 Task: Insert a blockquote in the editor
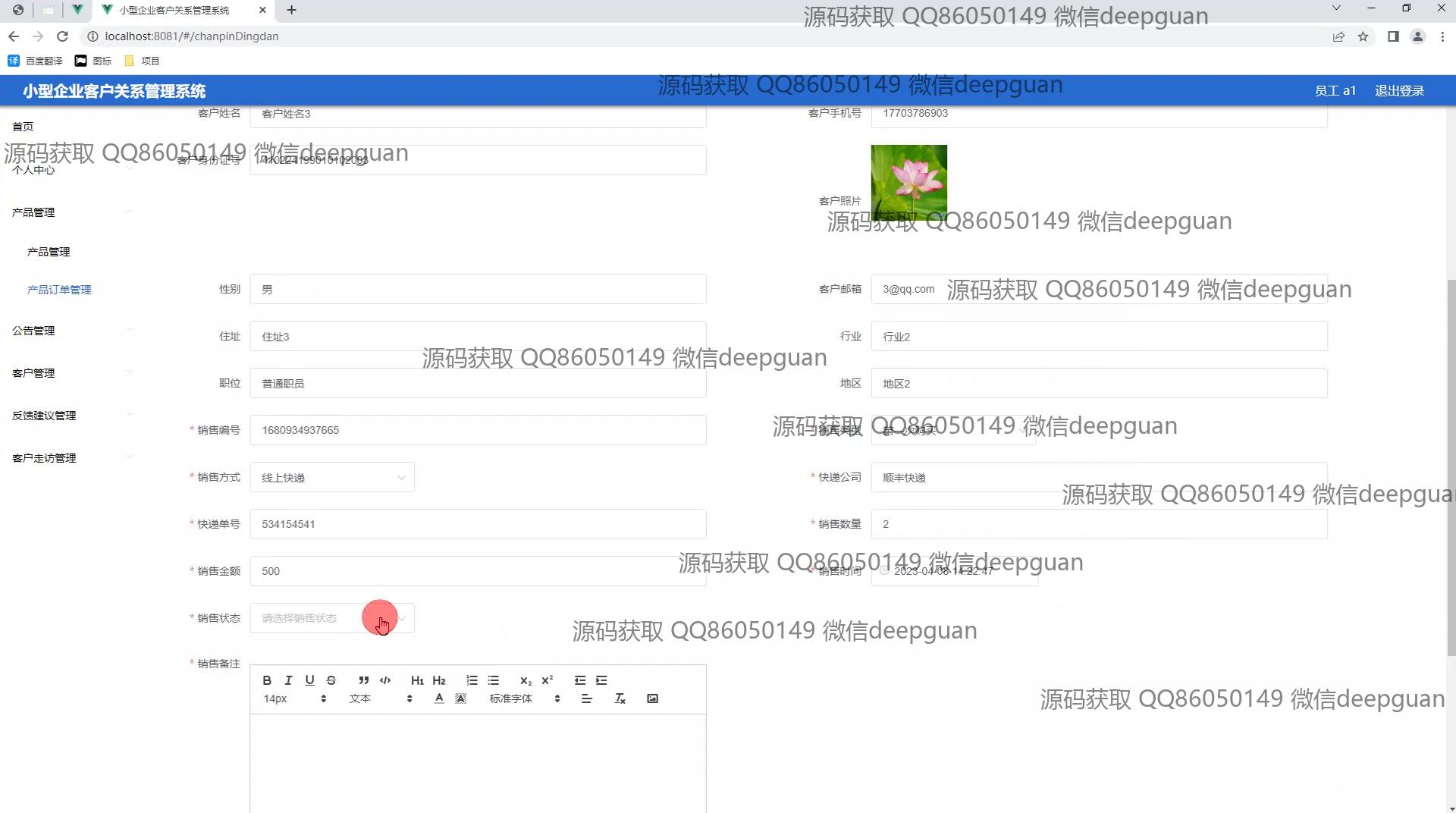pyautogui.click(x=364, y=680)
